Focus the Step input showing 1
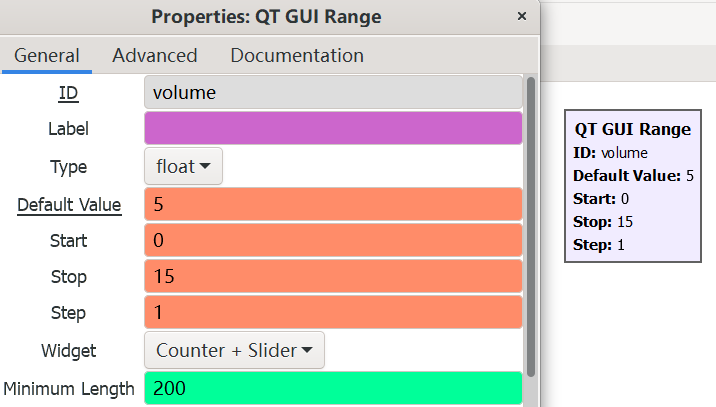Image resolution: width=716 pixels, height=407 pixels. click(x=333, y=313)
